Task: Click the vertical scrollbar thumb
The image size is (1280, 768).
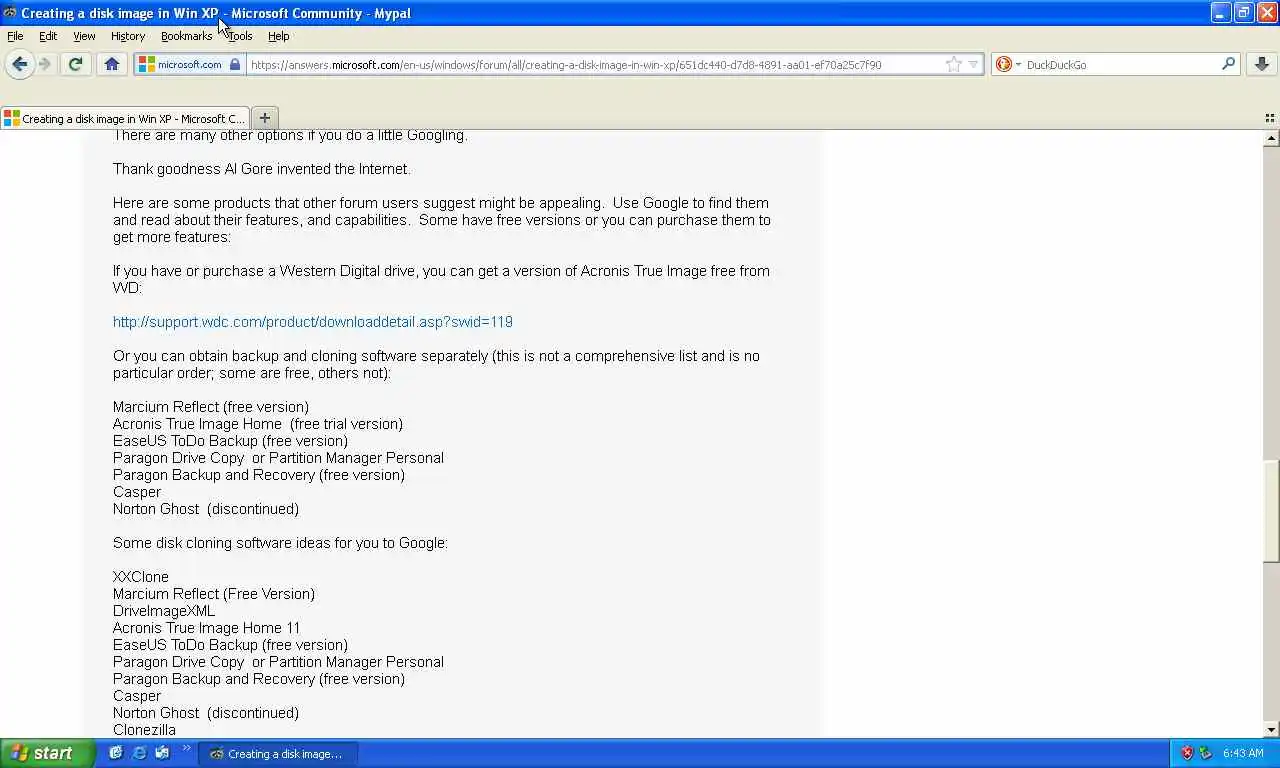Action: click(x=1271, y=511)
